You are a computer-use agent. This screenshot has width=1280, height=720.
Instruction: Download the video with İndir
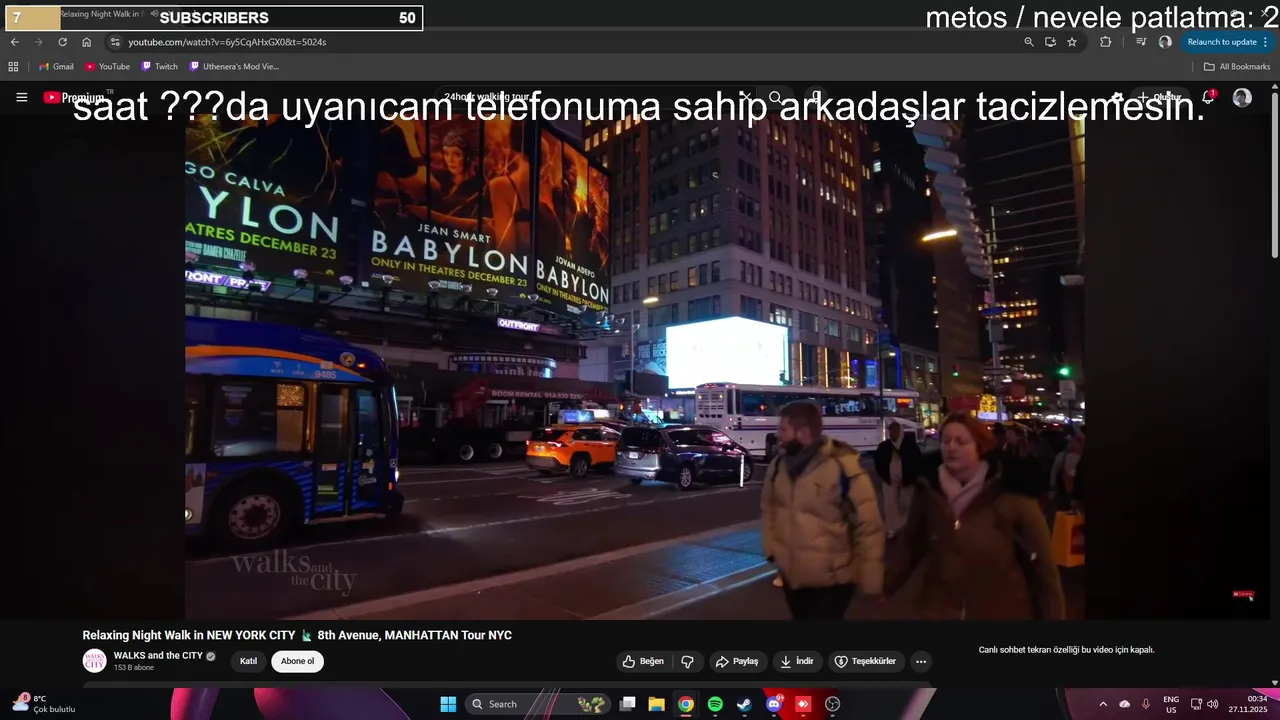click(797, 661)
